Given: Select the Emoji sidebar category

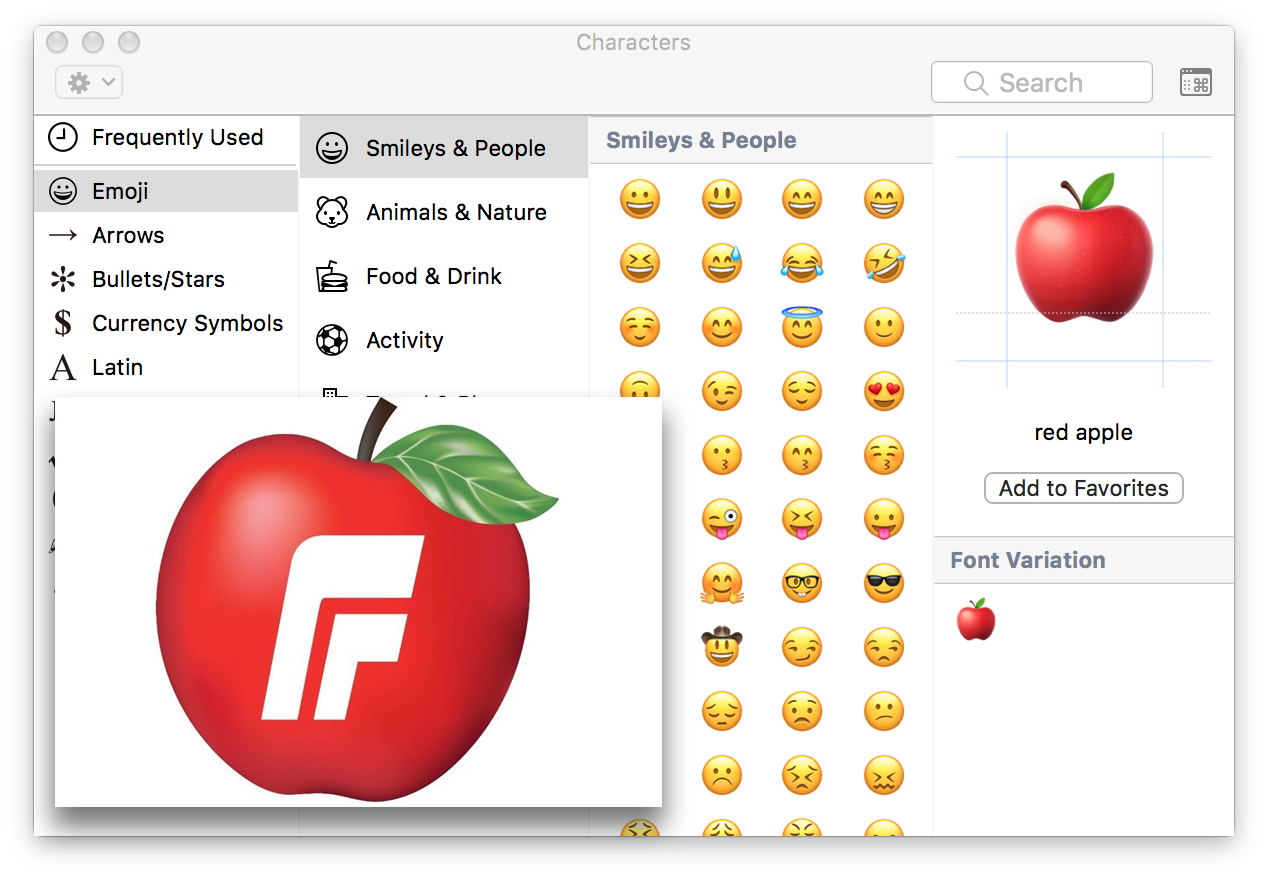Looking at the screenshot, I should (166, 191).
